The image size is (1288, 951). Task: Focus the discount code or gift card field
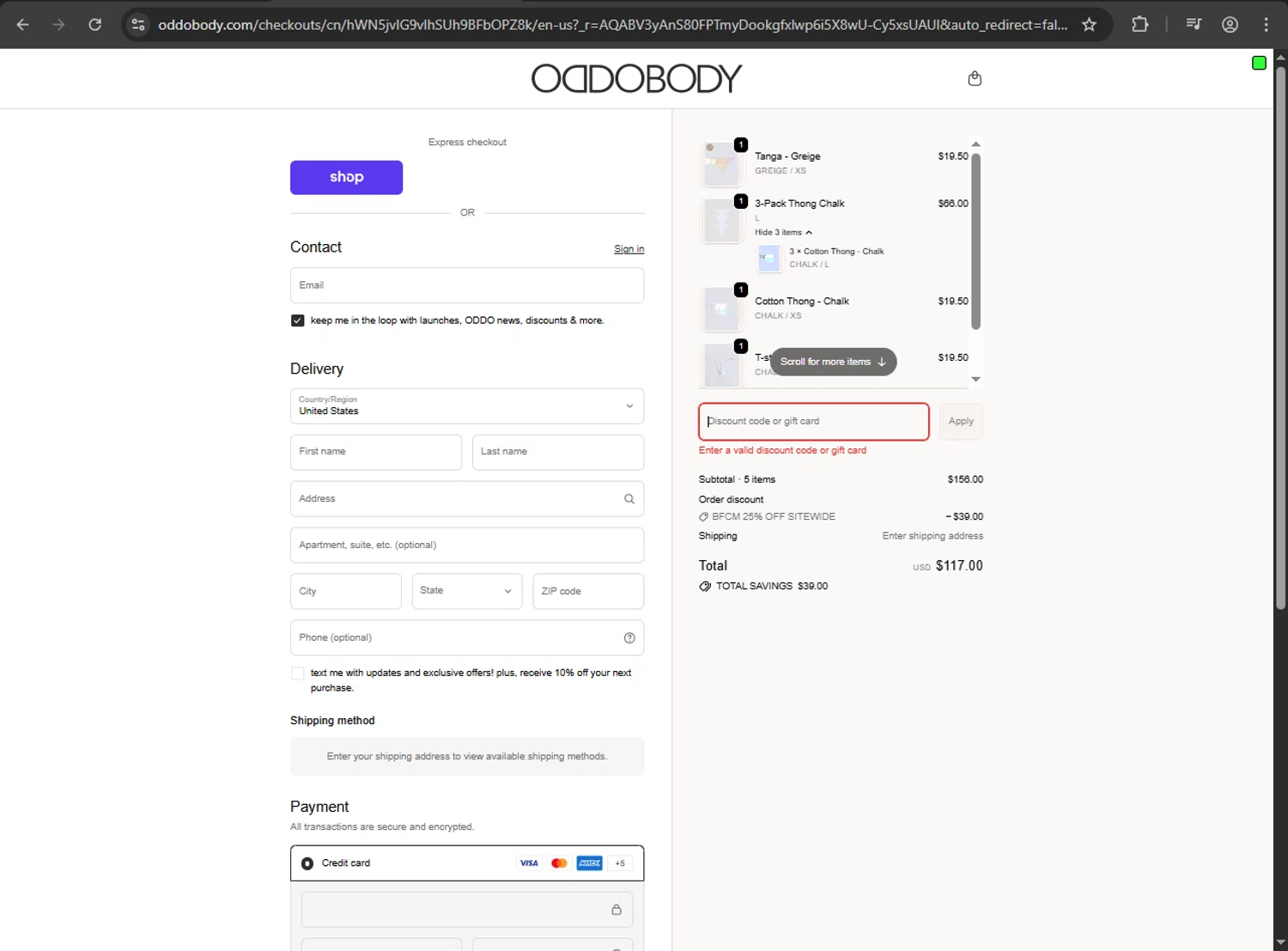pyautogui.click(x=814, y=422)
